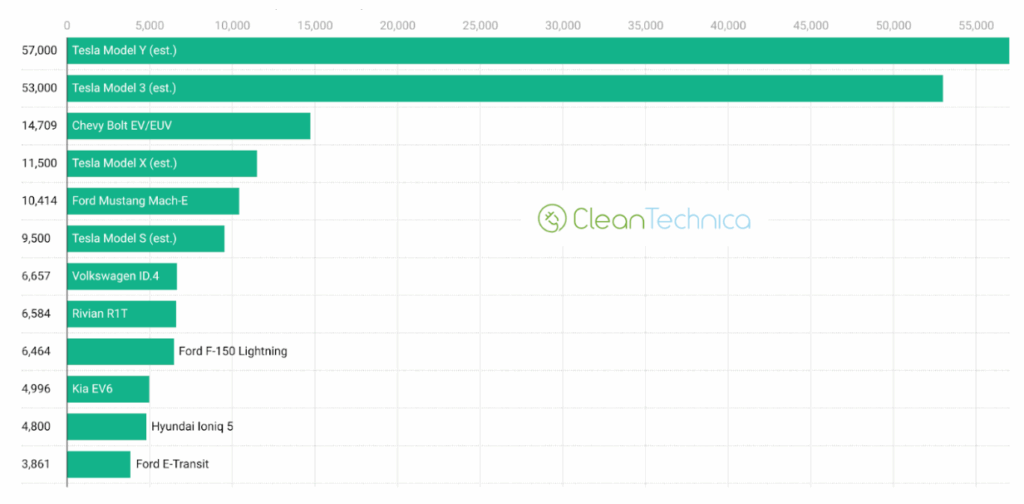Click the value 4,996
This screenshot has height=504, width=1024.
[36, 389]
